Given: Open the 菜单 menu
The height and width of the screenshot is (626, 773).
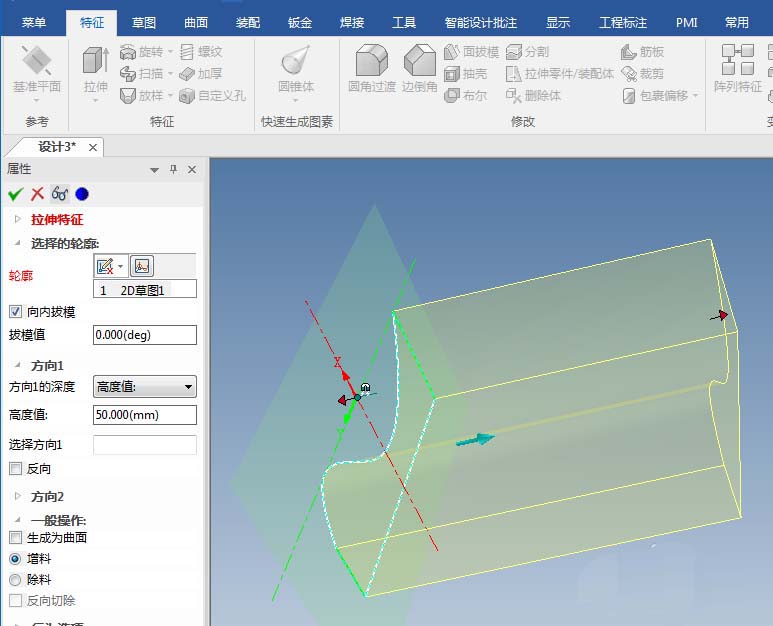Looking at the screenshot, I should point(34,23).
